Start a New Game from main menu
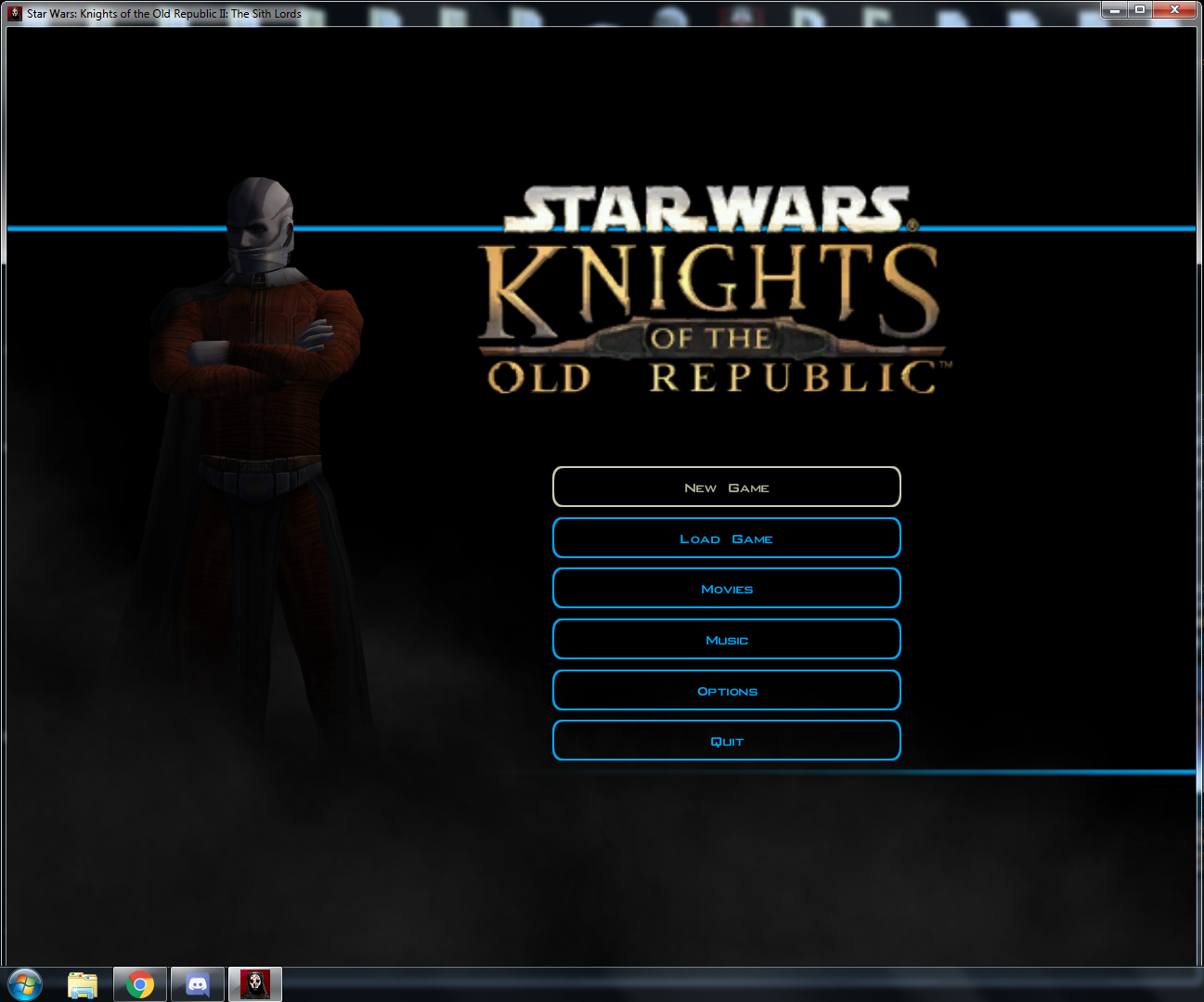Screen dimensions: 1204x1002 (726, 488)
